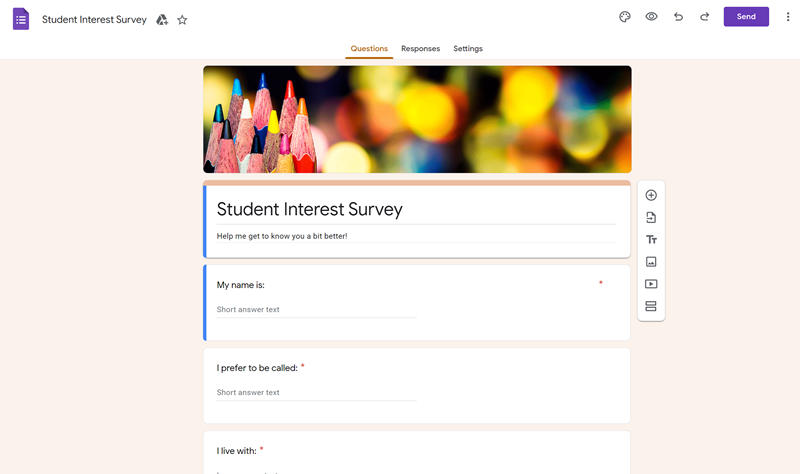Click Short answer text under 'I prefer to be called:'
Image resolution: width=800 pixels, height=474 pixels.
(316, 393)
